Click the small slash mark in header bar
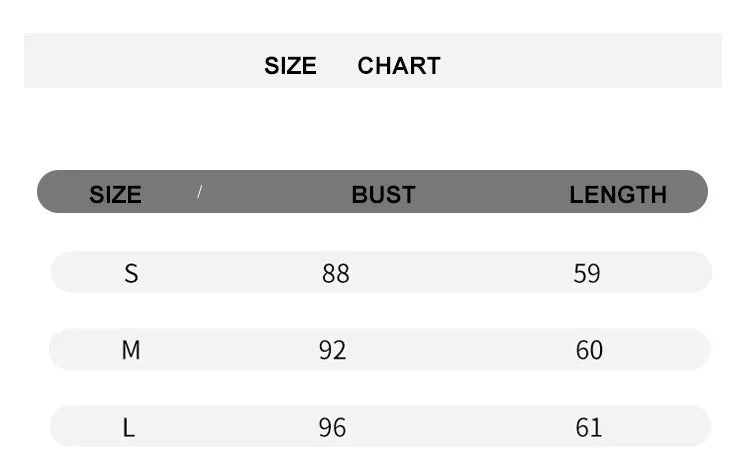The width and height of the screenshot is (750, 455). pos(200,191)
